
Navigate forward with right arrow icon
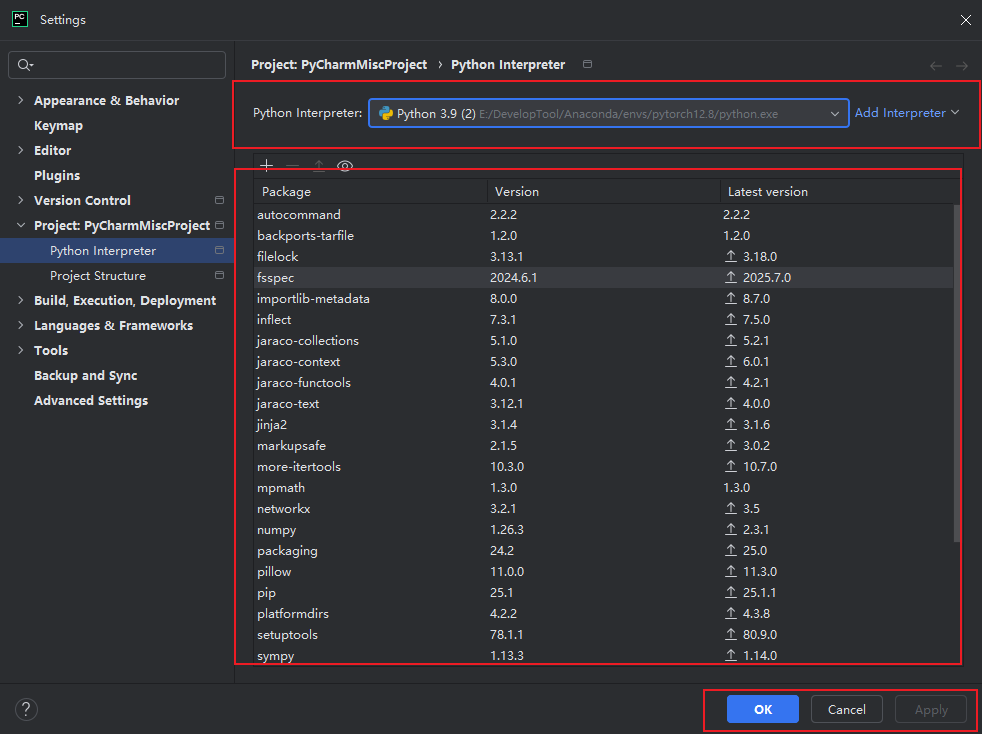(961, 66)
